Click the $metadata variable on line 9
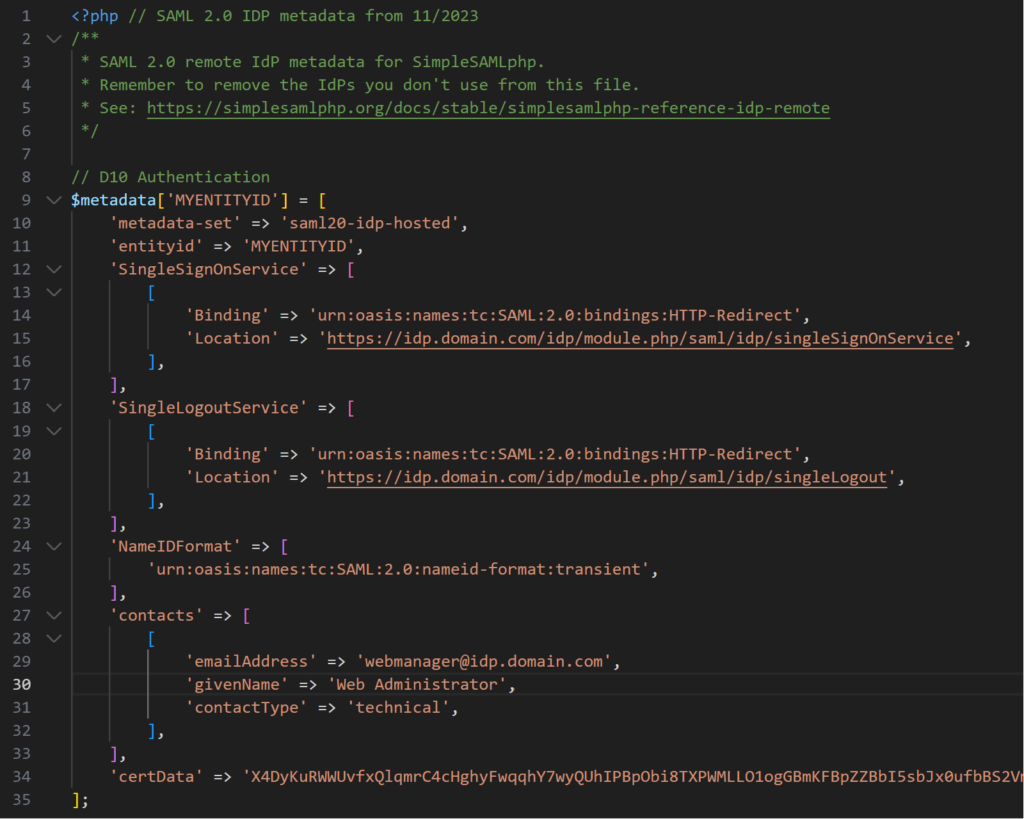 [x=114, y=200]
